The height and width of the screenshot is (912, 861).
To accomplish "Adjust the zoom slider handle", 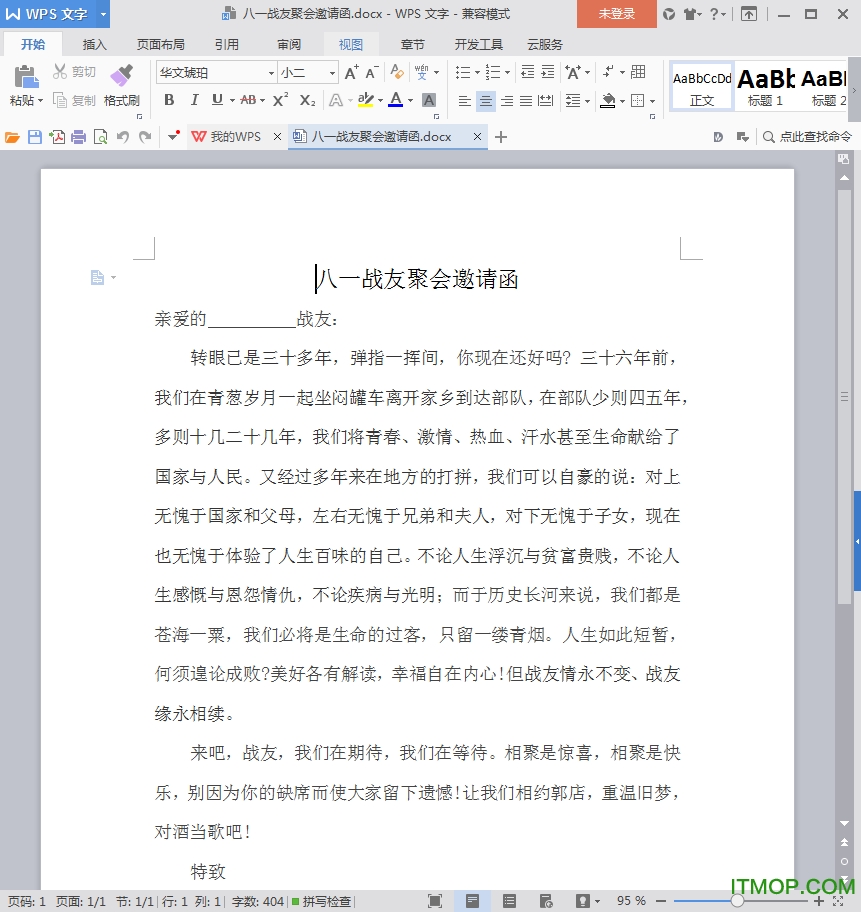I will (x=737, y=901).
